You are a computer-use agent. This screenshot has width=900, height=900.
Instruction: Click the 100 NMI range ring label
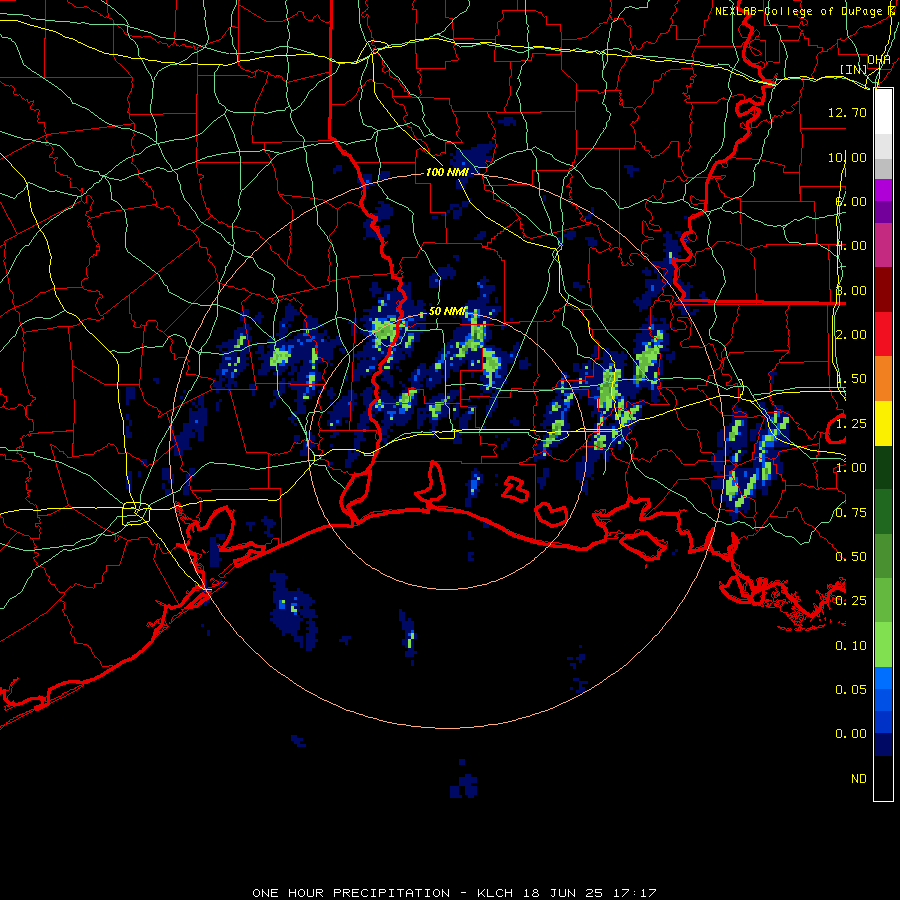pyautogui.click(x=447, y=172)
